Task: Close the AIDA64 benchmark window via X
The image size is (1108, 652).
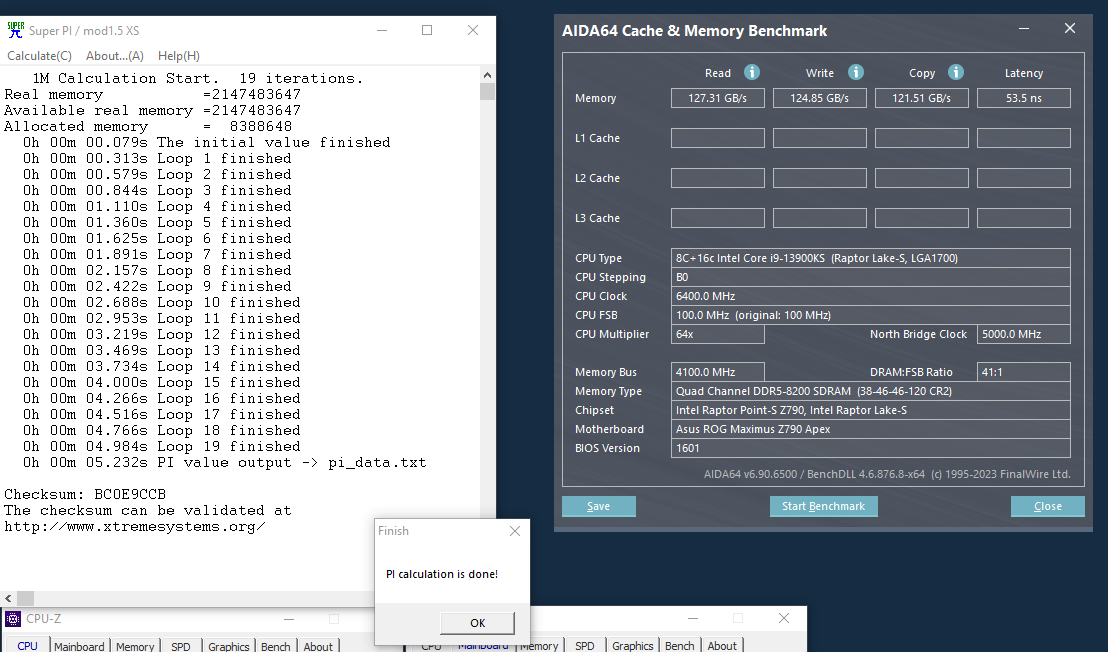Action: pos(1070,28)
